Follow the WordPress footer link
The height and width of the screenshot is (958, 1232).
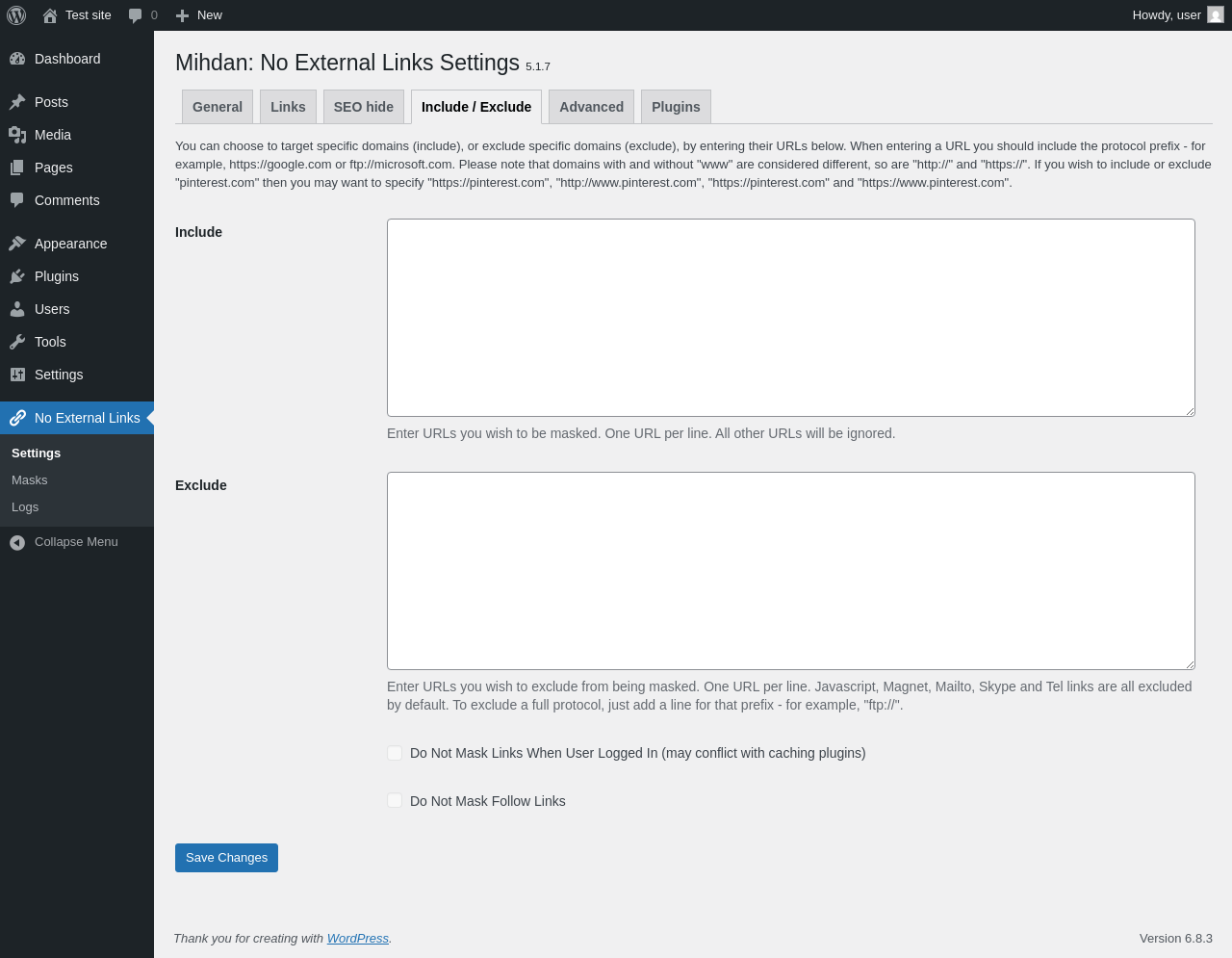[x=358, y=939]
